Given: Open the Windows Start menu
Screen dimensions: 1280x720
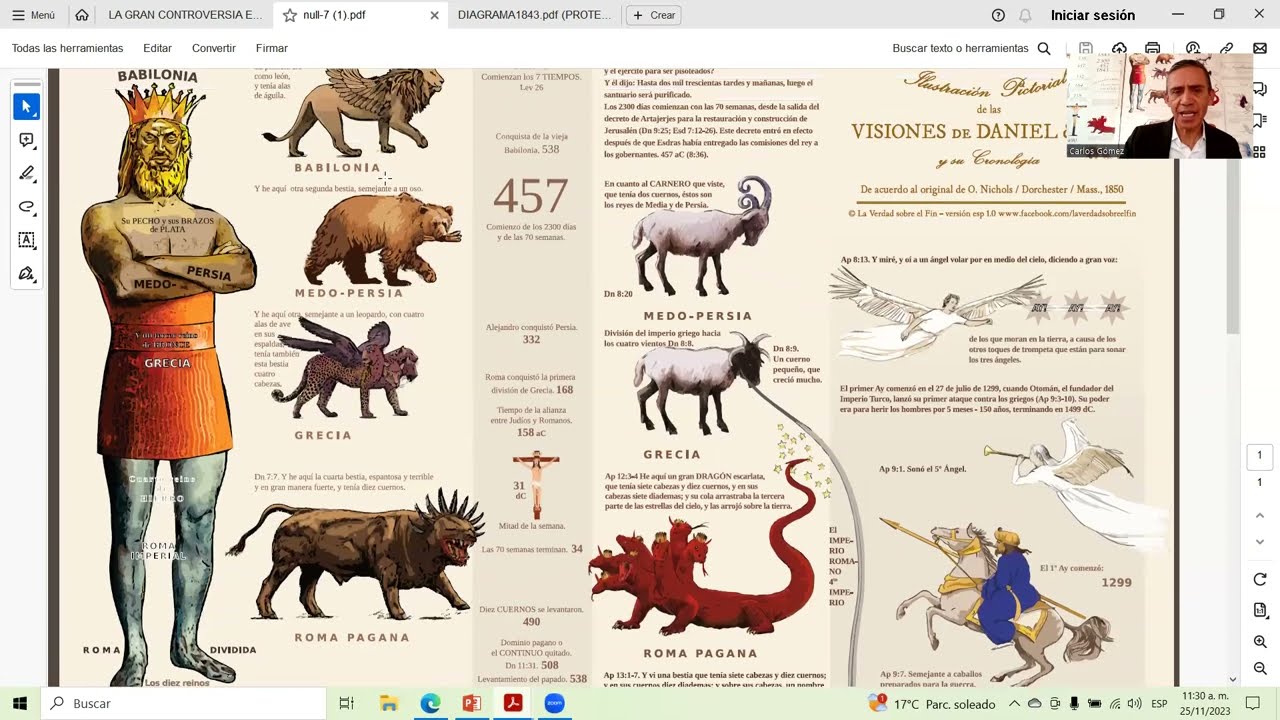Looking at the screenshot, I should [x=19, y=703].
